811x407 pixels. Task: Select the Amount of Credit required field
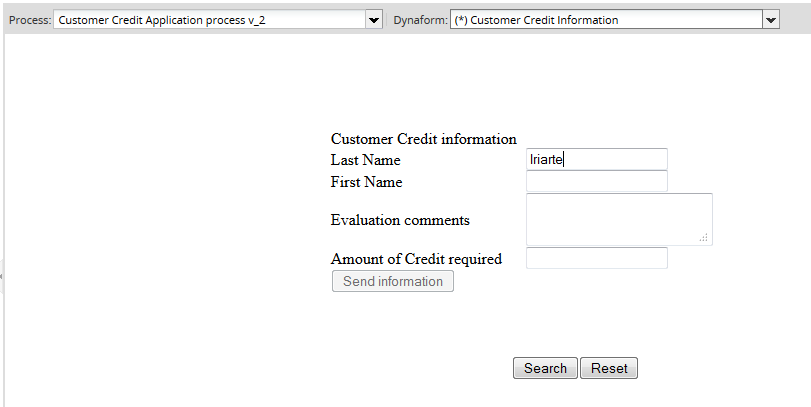[596, 259]
